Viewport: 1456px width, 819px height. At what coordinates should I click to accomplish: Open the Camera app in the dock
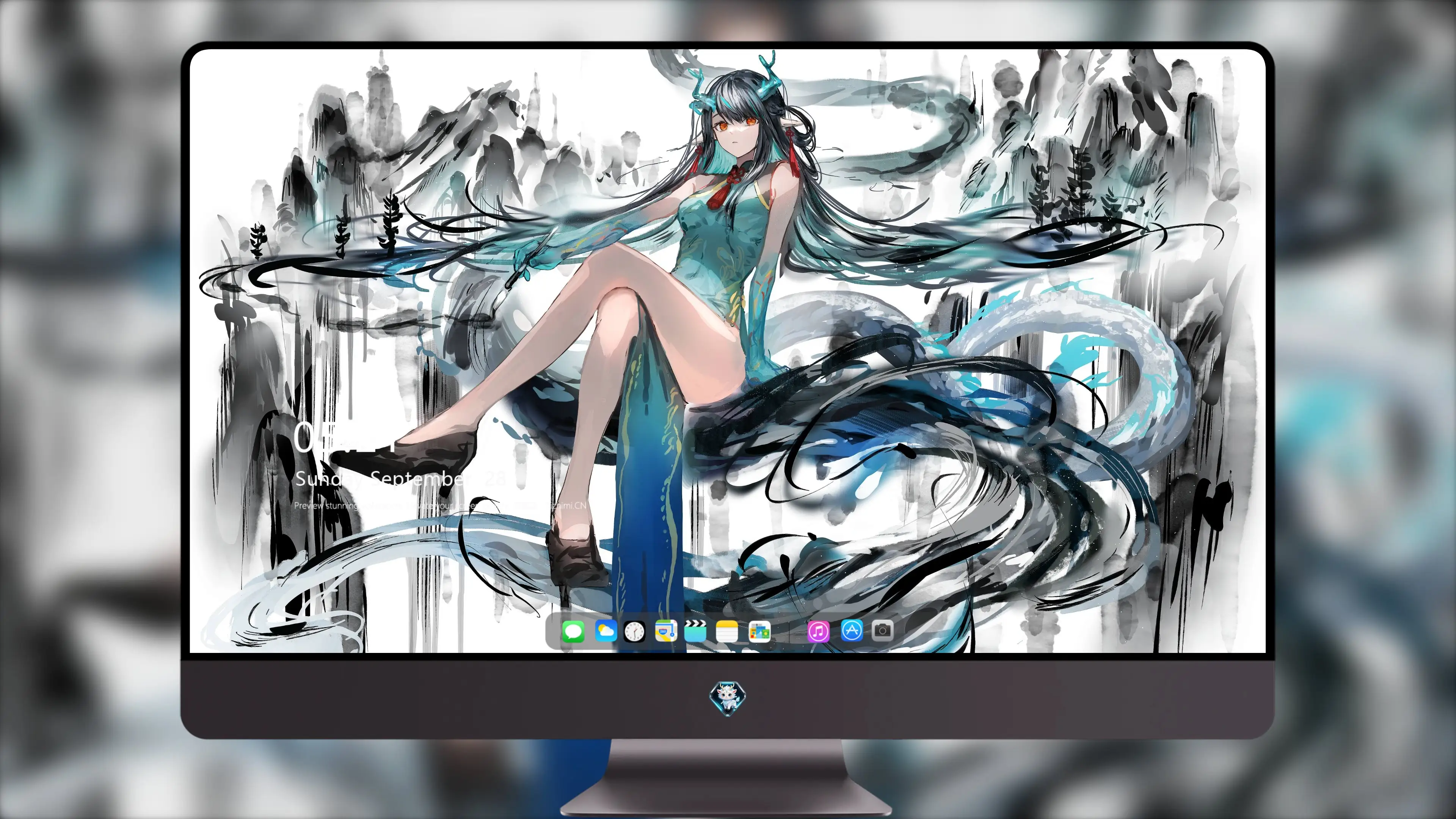point(882,631)
